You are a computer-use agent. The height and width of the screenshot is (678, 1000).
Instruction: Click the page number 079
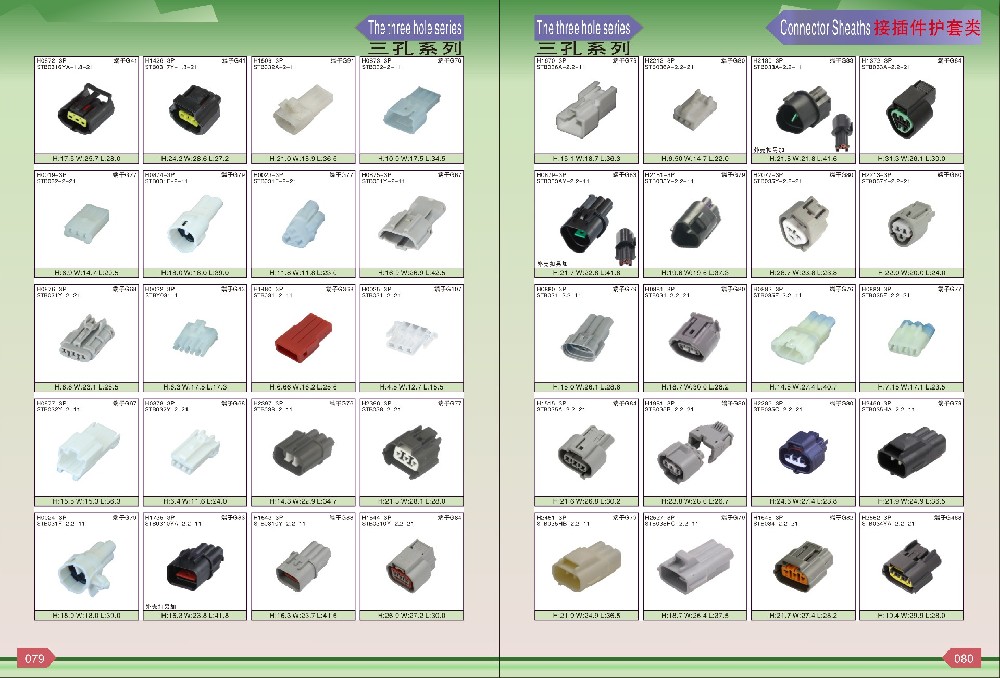coord(34,659)
